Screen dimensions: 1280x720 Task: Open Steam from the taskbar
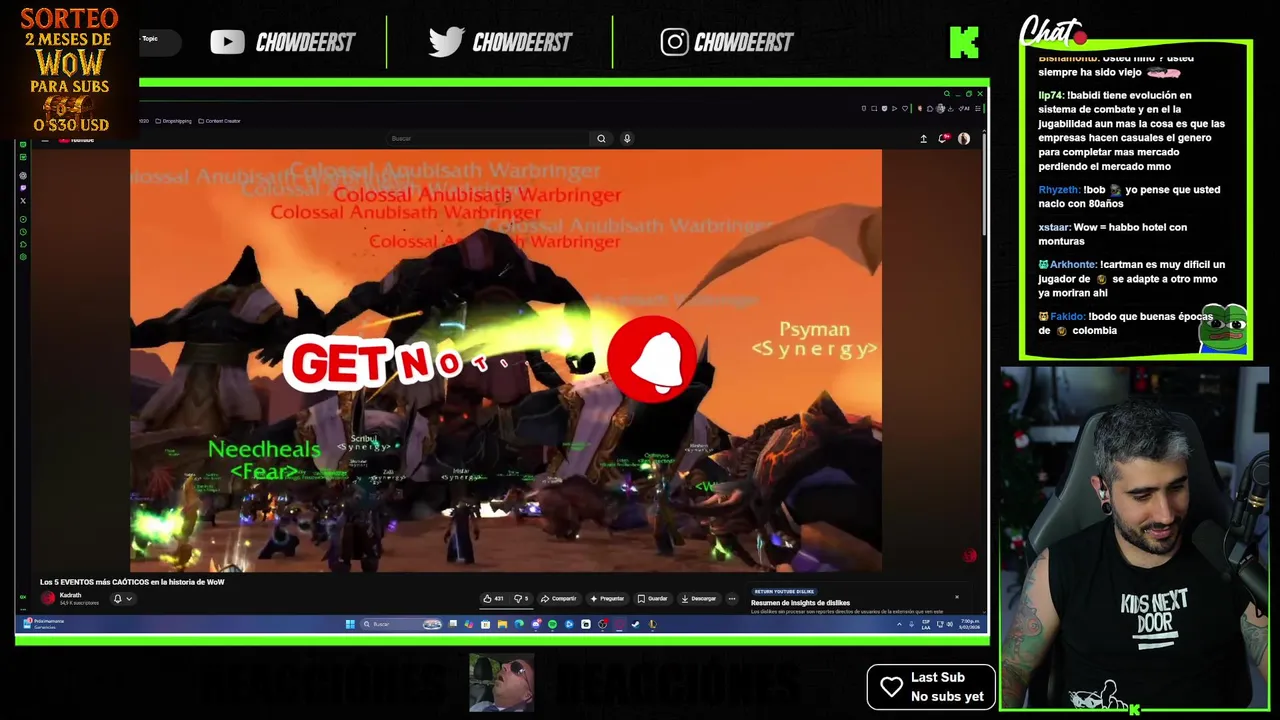[x=635, y=624]
